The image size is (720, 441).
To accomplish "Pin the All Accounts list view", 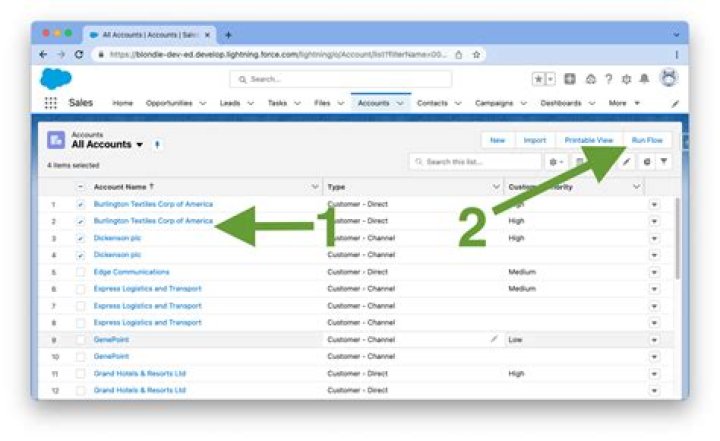I will (x=157, y=145).
